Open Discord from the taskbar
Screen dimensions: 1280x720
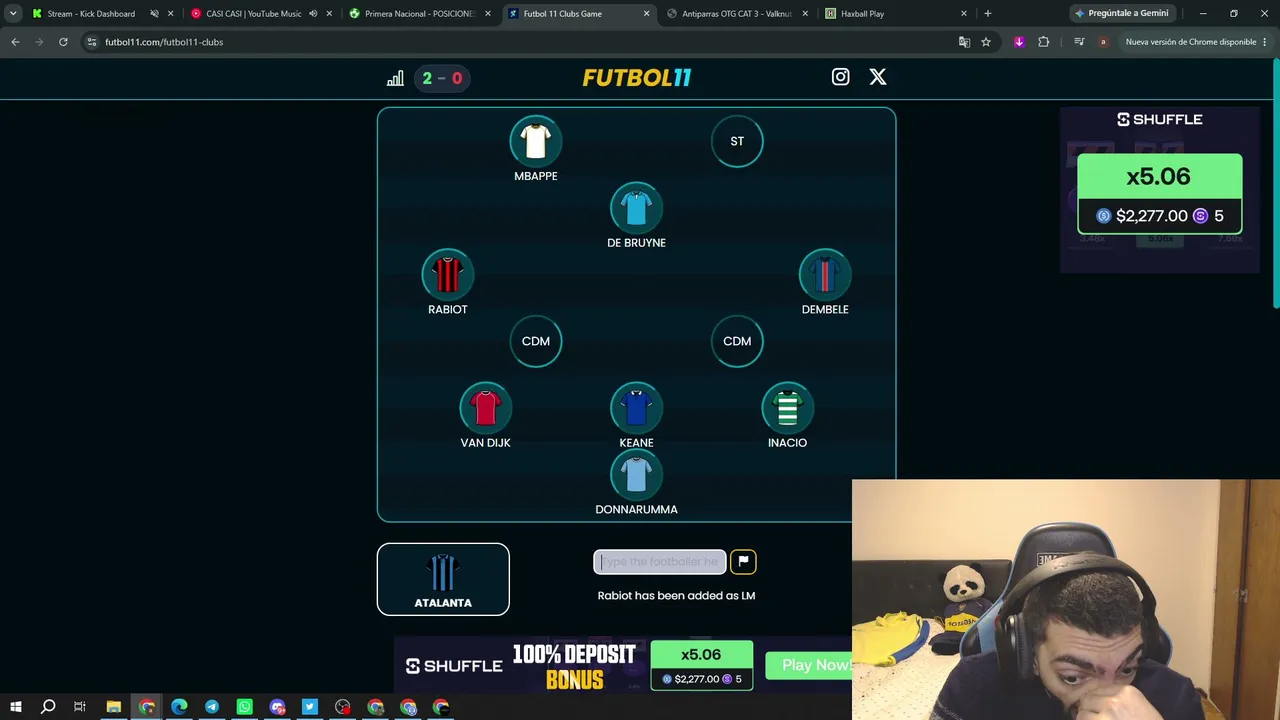point(277,707)
